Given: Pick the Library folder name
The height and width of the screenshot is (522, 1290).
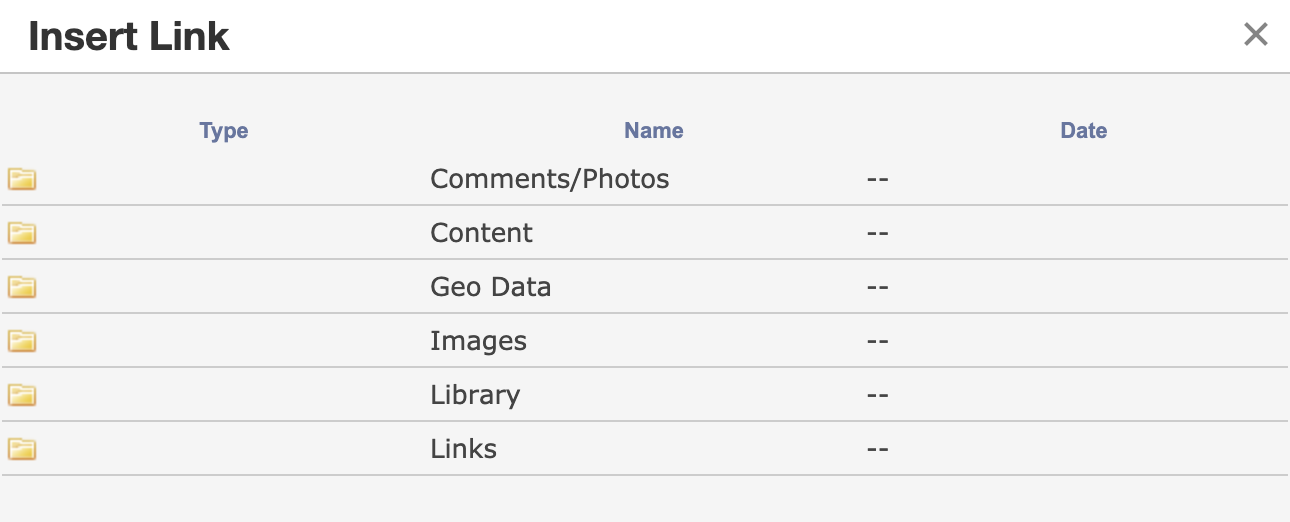Looking at the screenshot, I should 475,395.
